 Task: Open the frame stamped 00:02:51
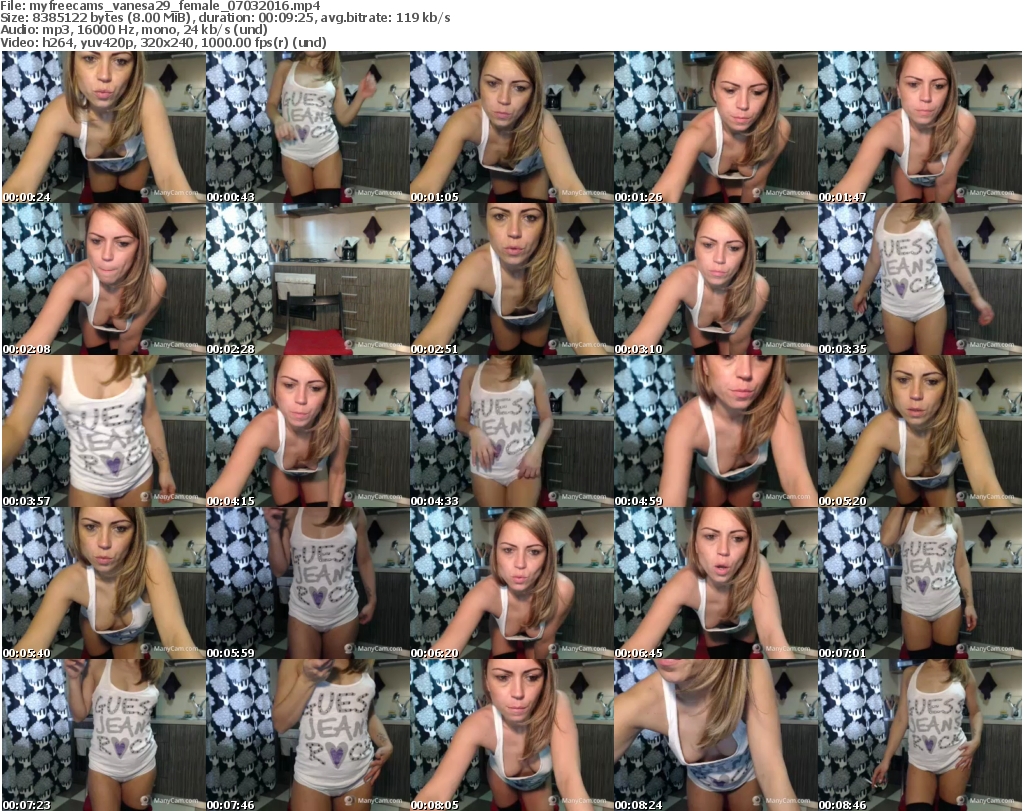(511, 279)
